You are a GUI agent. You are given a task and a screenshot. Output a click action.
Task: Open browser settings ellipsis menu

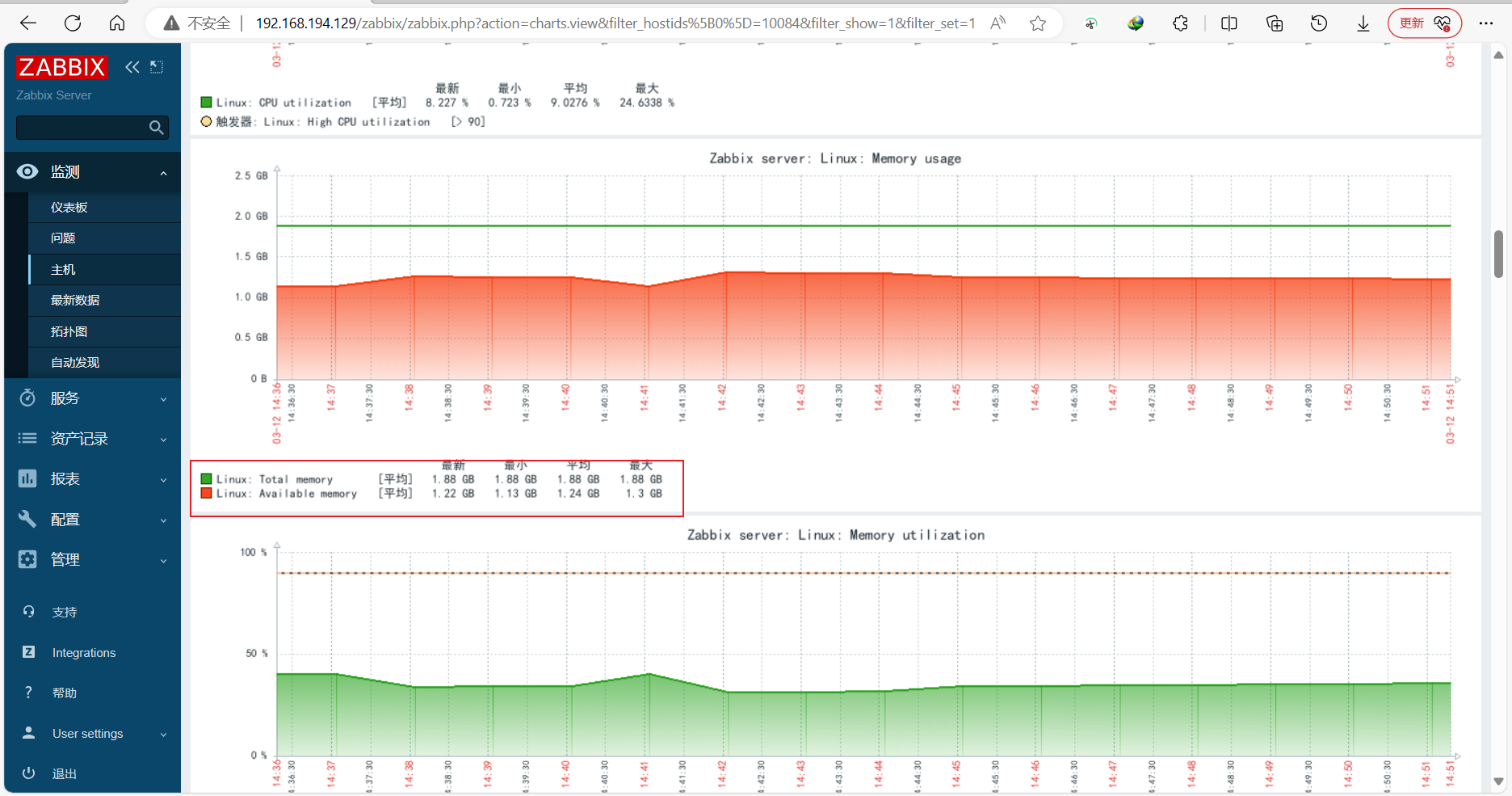click(1486, 23)
